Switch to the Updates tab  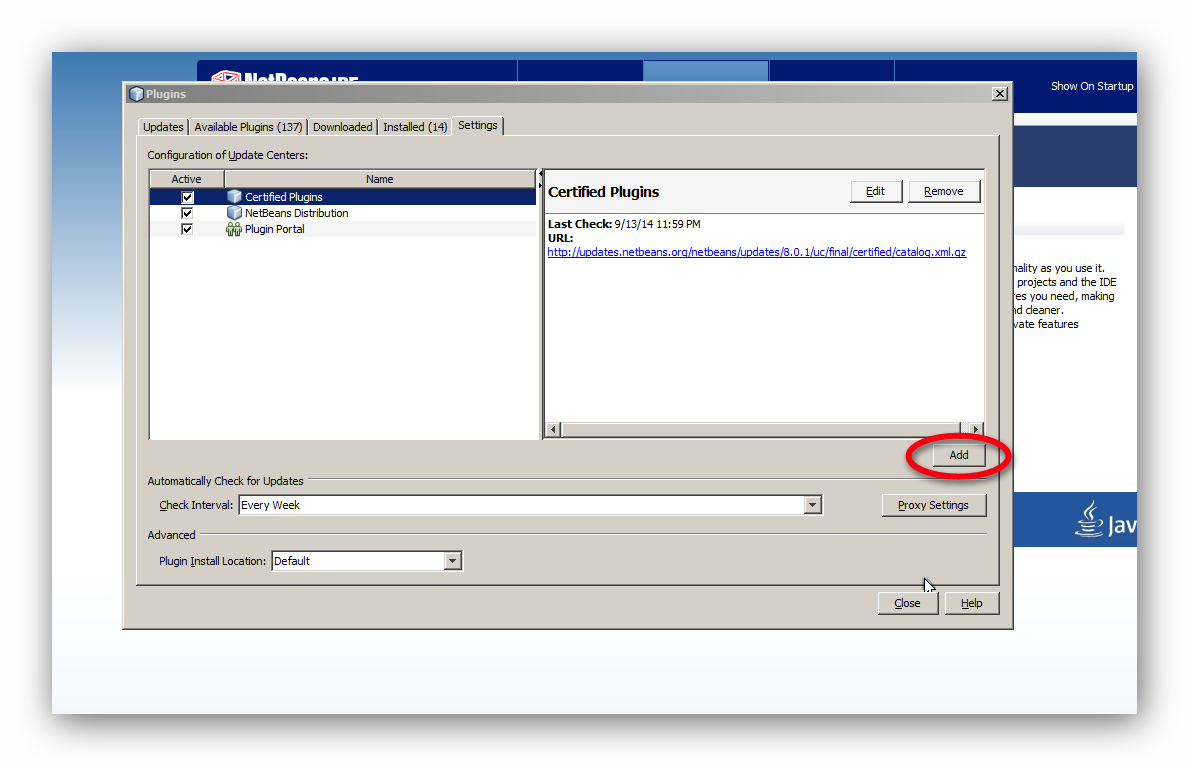pyautogui.click(x=163, y=127)
